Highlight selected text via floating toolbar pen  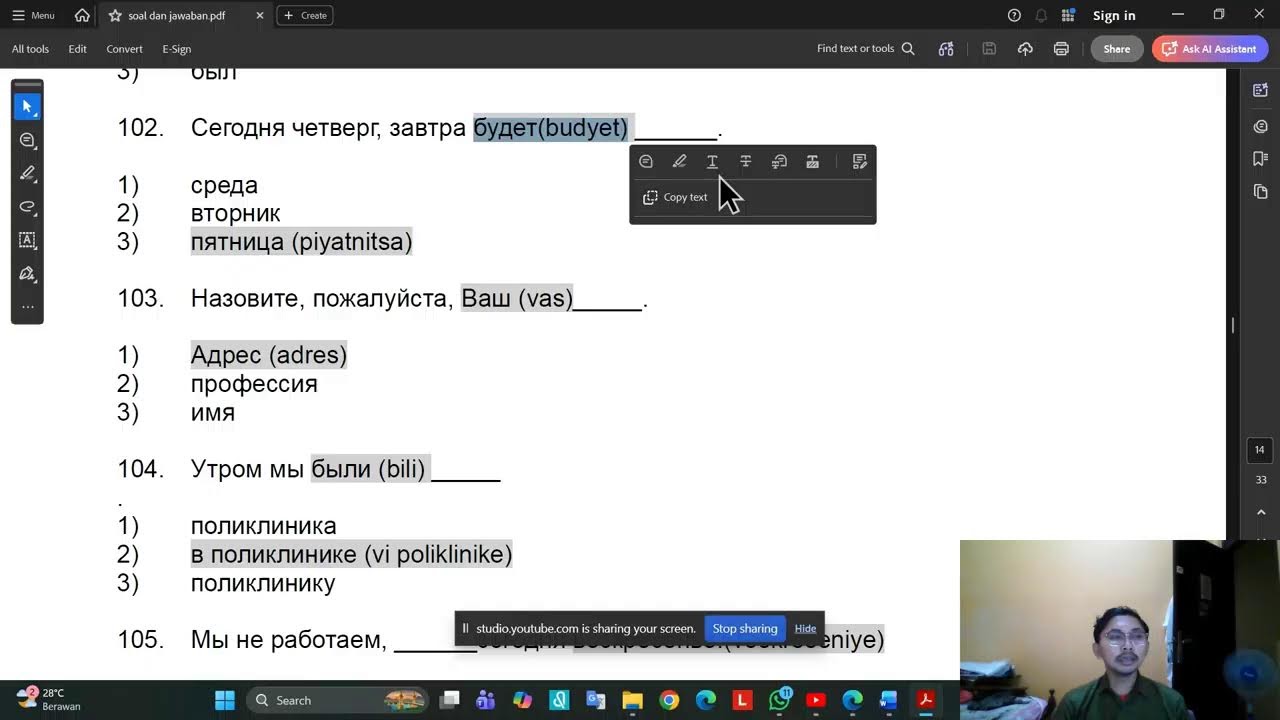679,162
